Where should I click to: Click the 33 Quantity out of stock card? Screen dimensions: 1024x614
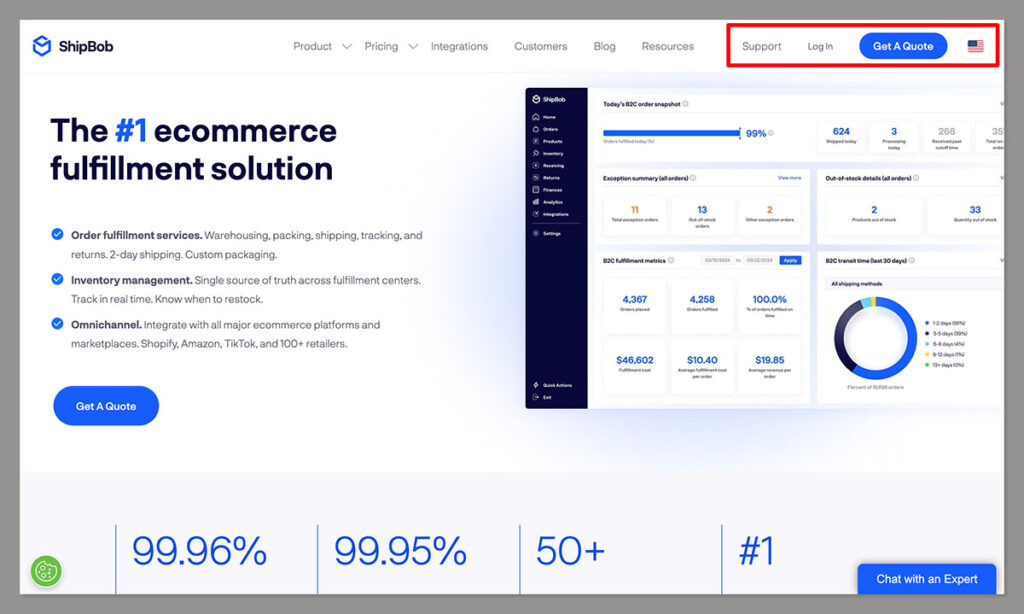966,214
